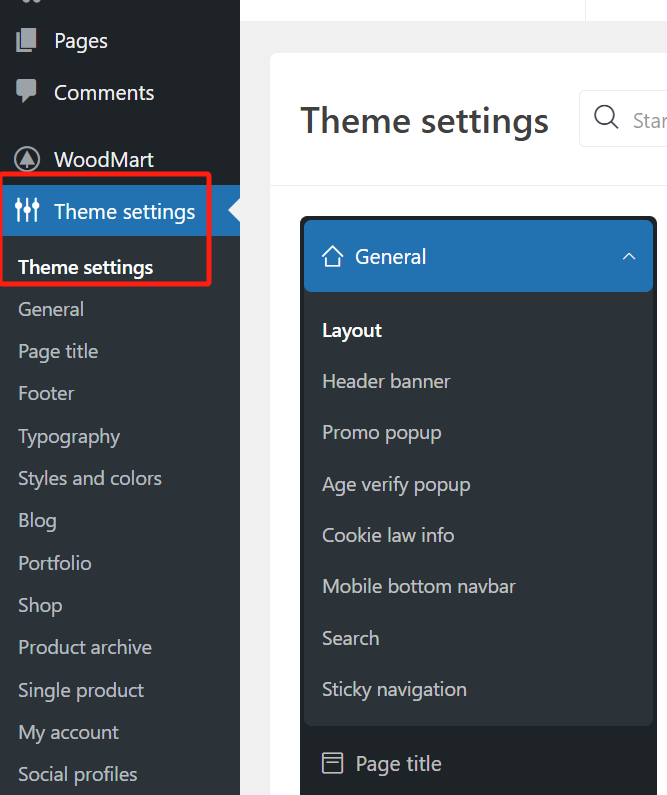Expand the Page title section
Screen dimensions: 667x795
click(x=398, y=764)
